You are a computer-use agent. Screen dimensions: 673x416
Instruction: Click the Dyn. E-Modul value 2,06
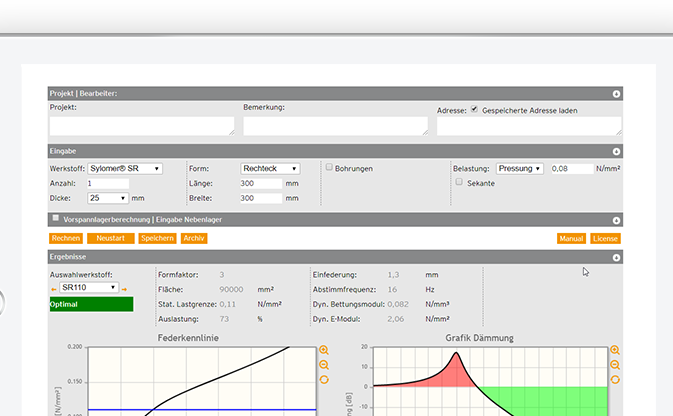pos(395,319)
